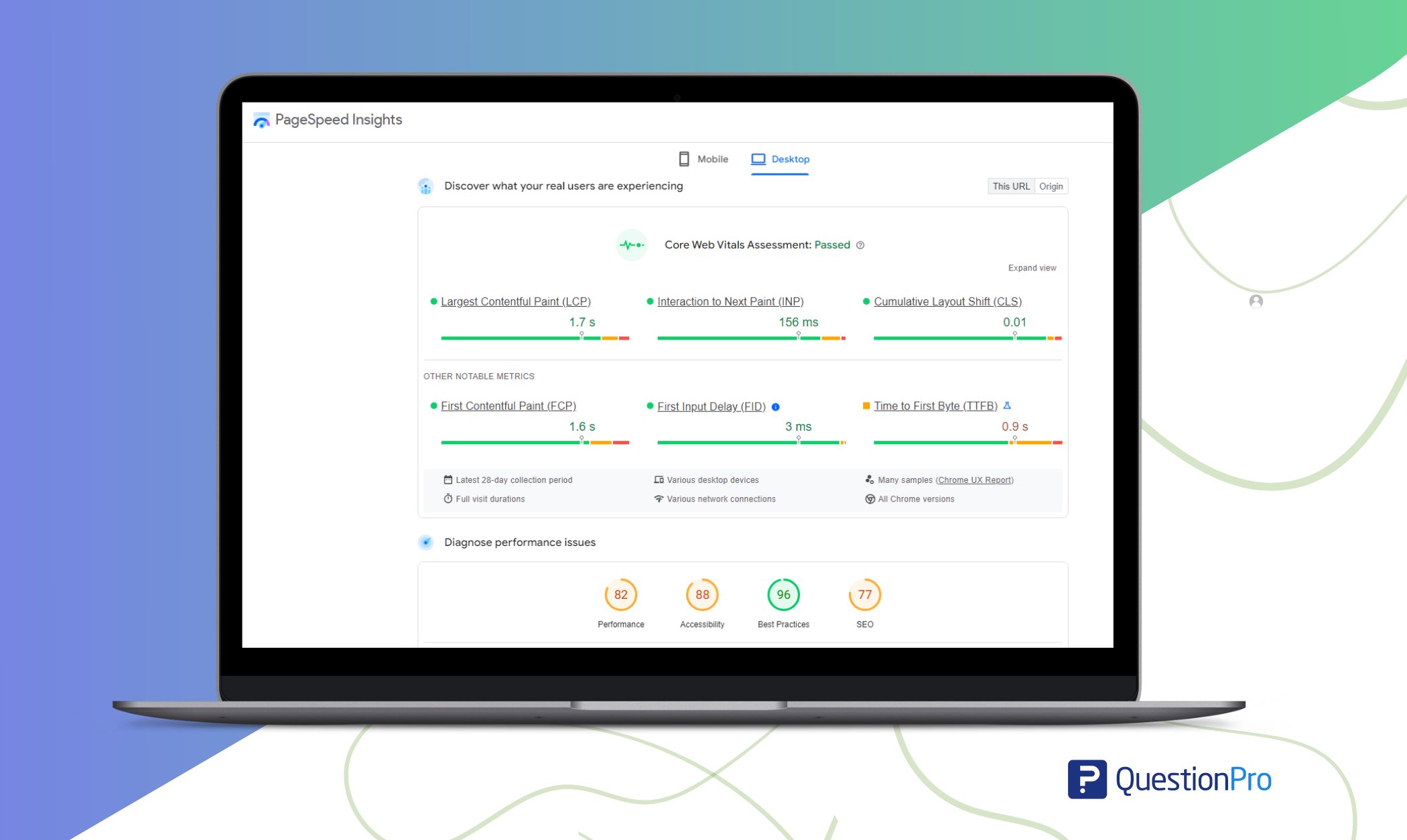1407x840 pixels.
Task: Open Interaction to Next Paint (INP) link
Action: click(x=730, y=301)
